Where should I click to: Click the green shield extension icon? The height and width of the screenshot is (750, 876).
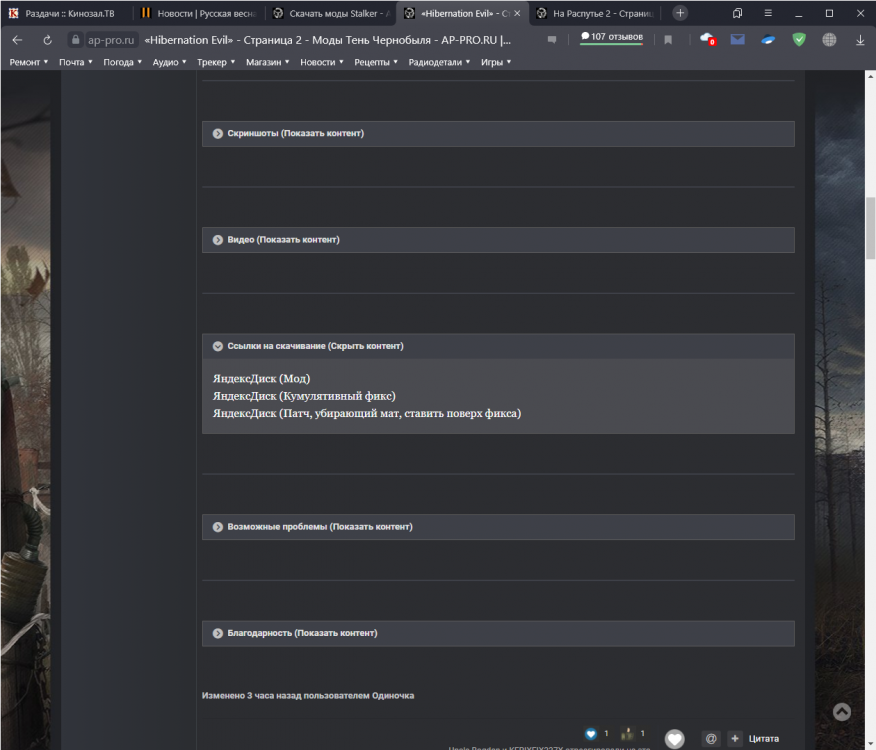pyautogui.click(x=797, y=40)
